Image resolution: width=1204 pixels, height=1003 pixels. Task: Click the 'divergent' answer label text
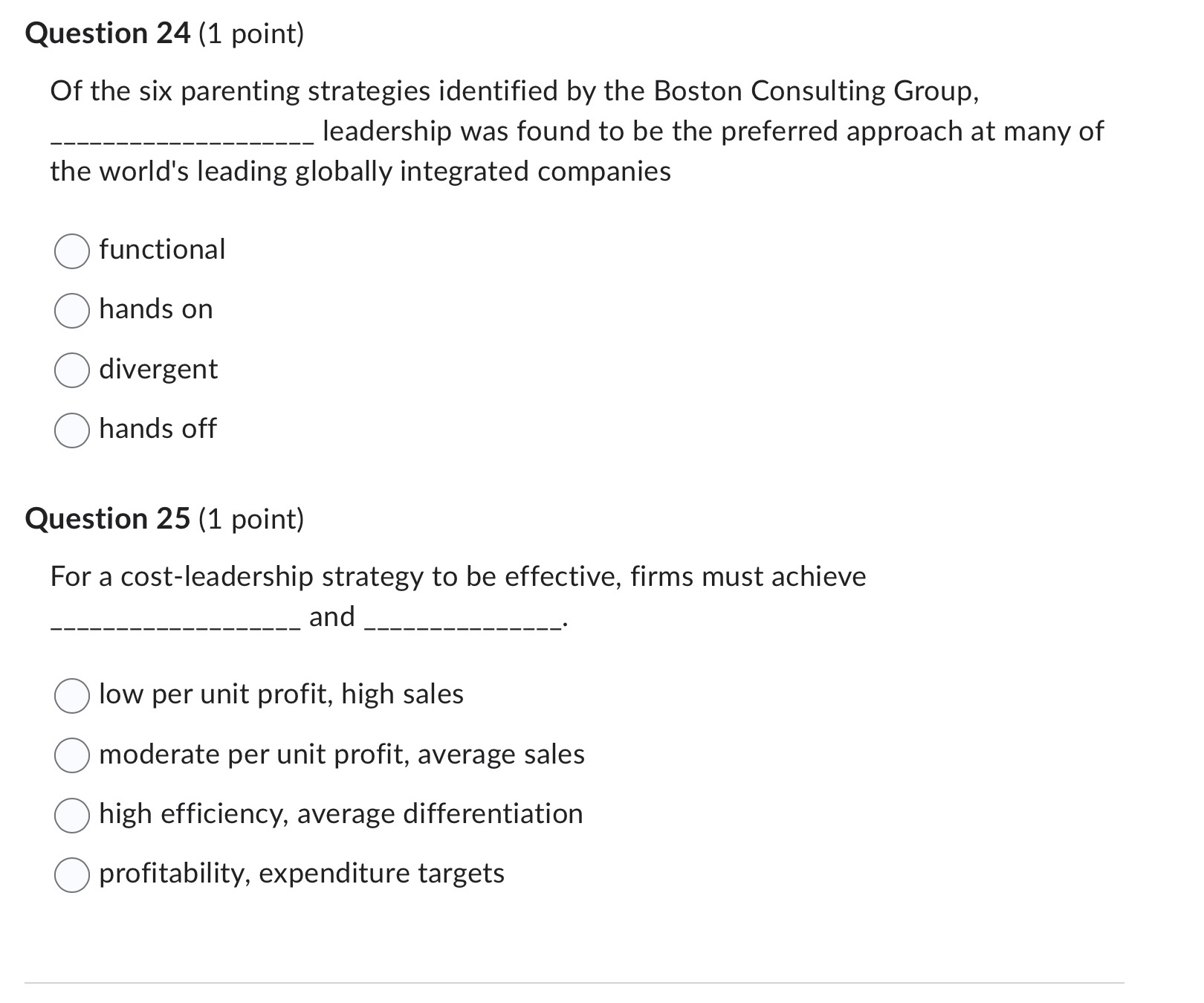click(158, 370)
